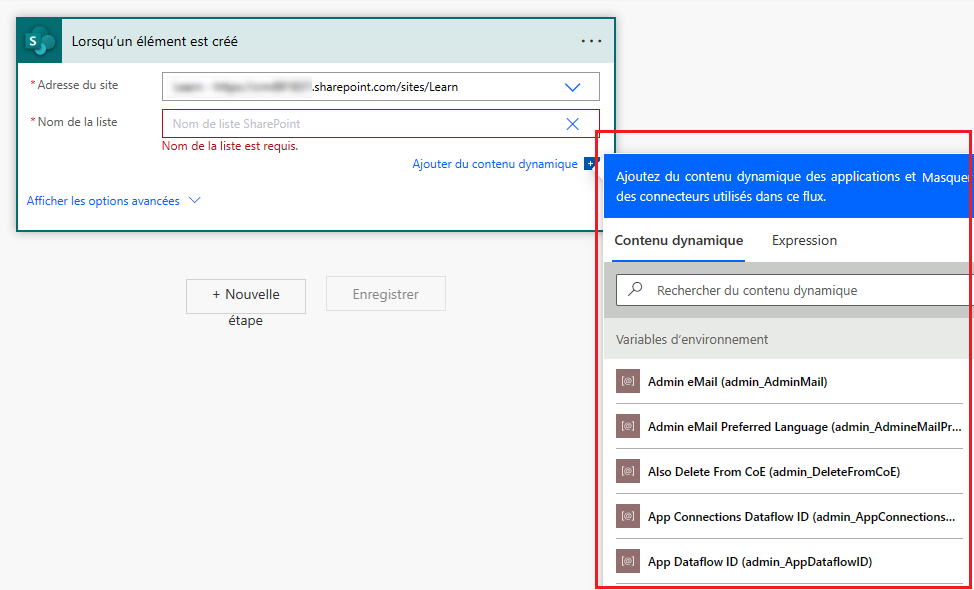Click the SharePoint connector icon on the trigger
Viewport: 974px width, 590px height.
(39, 40)
